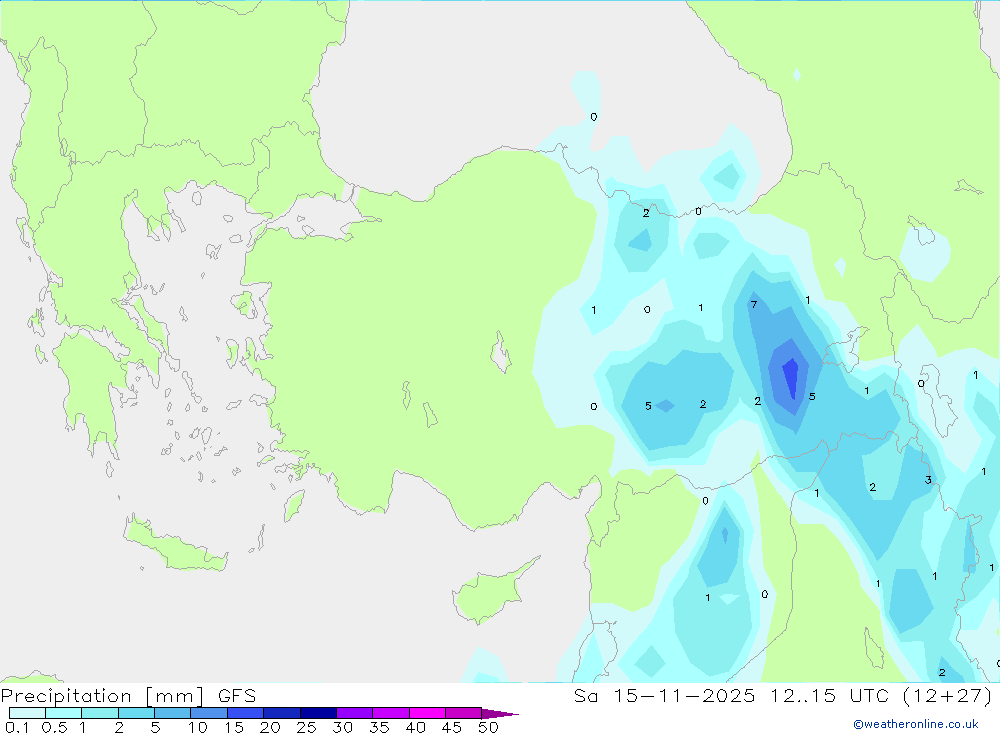Screen dimensions: 1000x733
Task: Click the legend scale label '35'
Action: tap(379, 727)
